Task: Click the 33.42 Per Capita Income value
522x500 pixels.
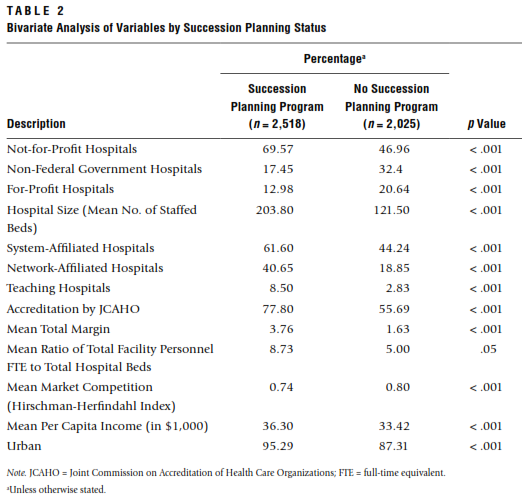Action: (x=394, y=426)
